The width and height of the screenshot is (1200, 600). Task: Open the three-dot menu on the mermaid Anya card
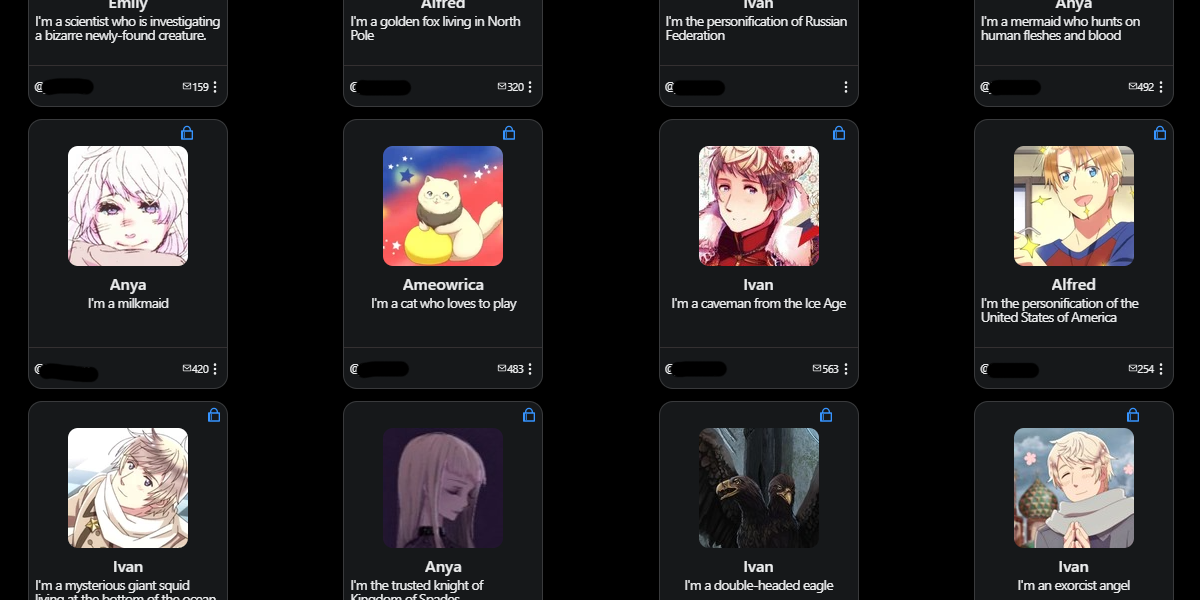click(1161, 87)
